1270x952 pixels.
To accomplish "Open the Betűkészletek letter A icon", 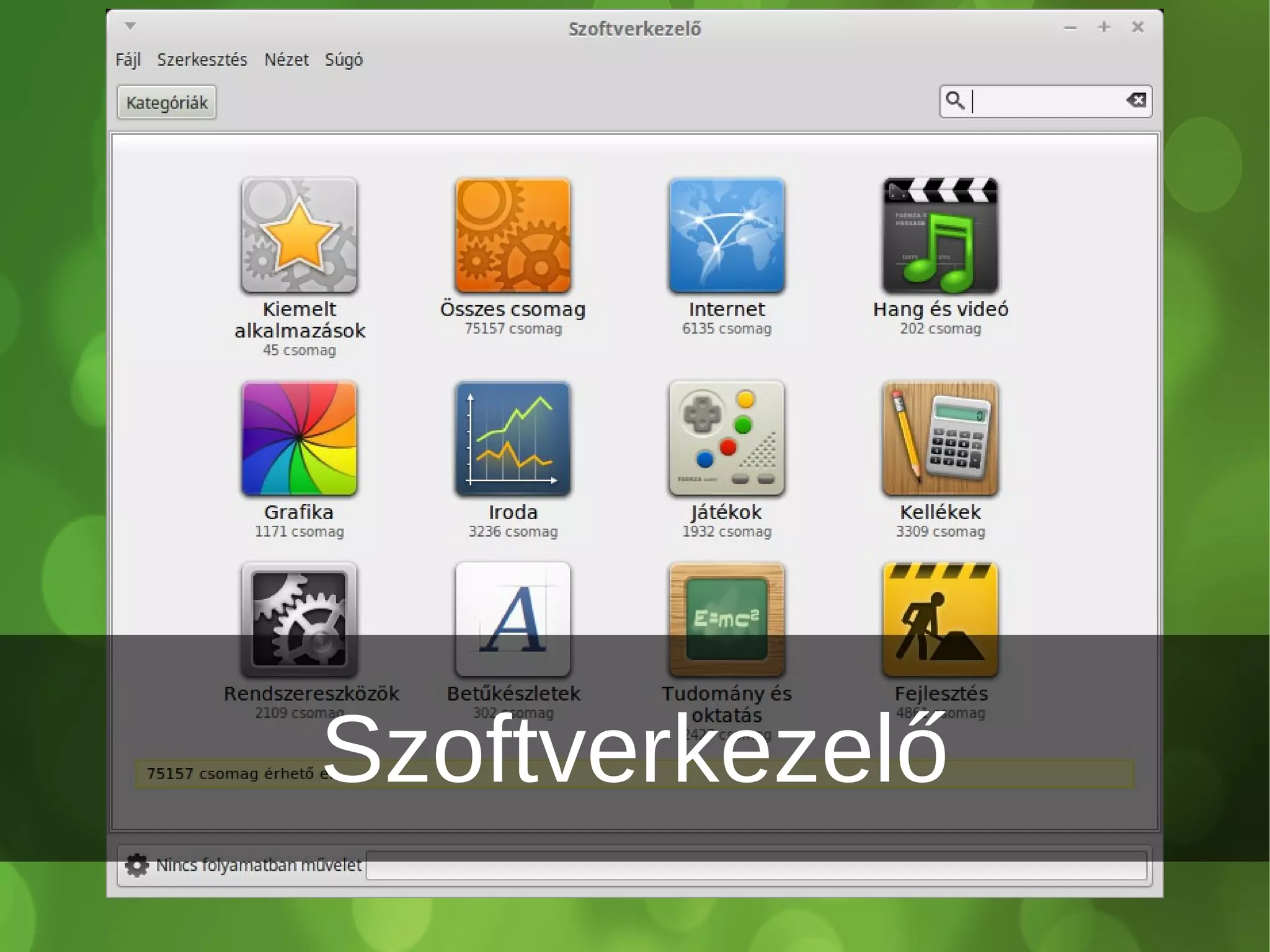I will [x=513, y=620].
